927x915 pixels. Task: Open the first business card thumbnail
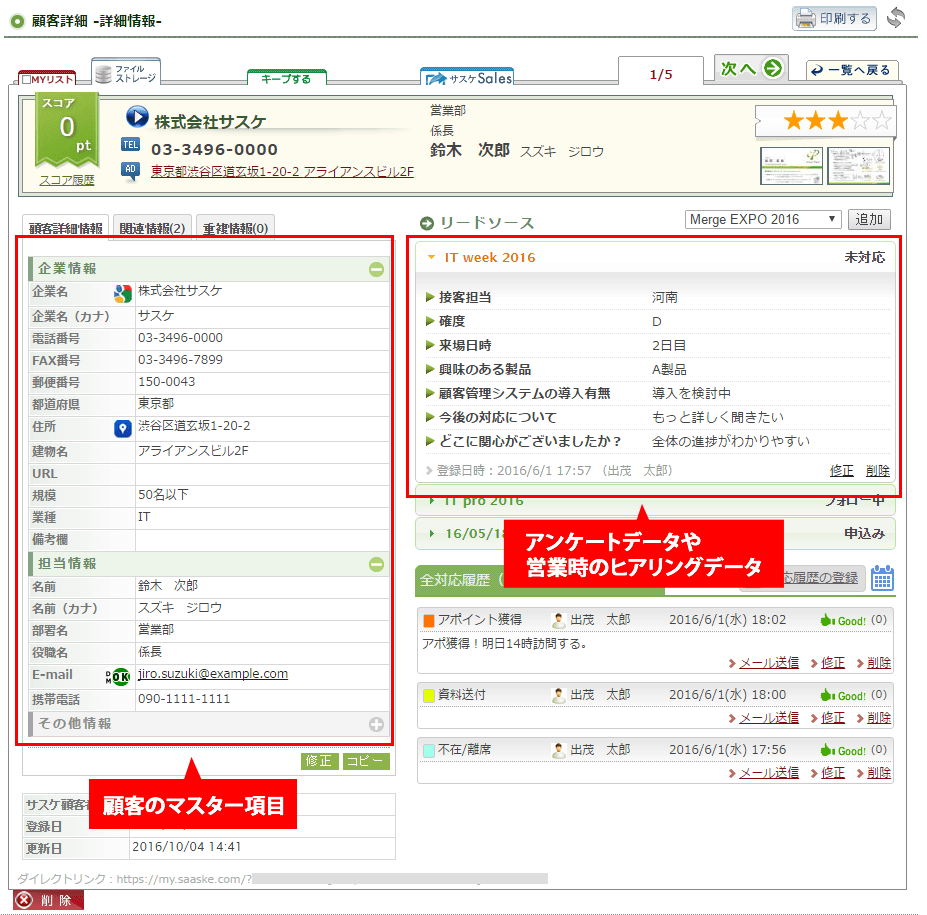click(x=791, y=166)
